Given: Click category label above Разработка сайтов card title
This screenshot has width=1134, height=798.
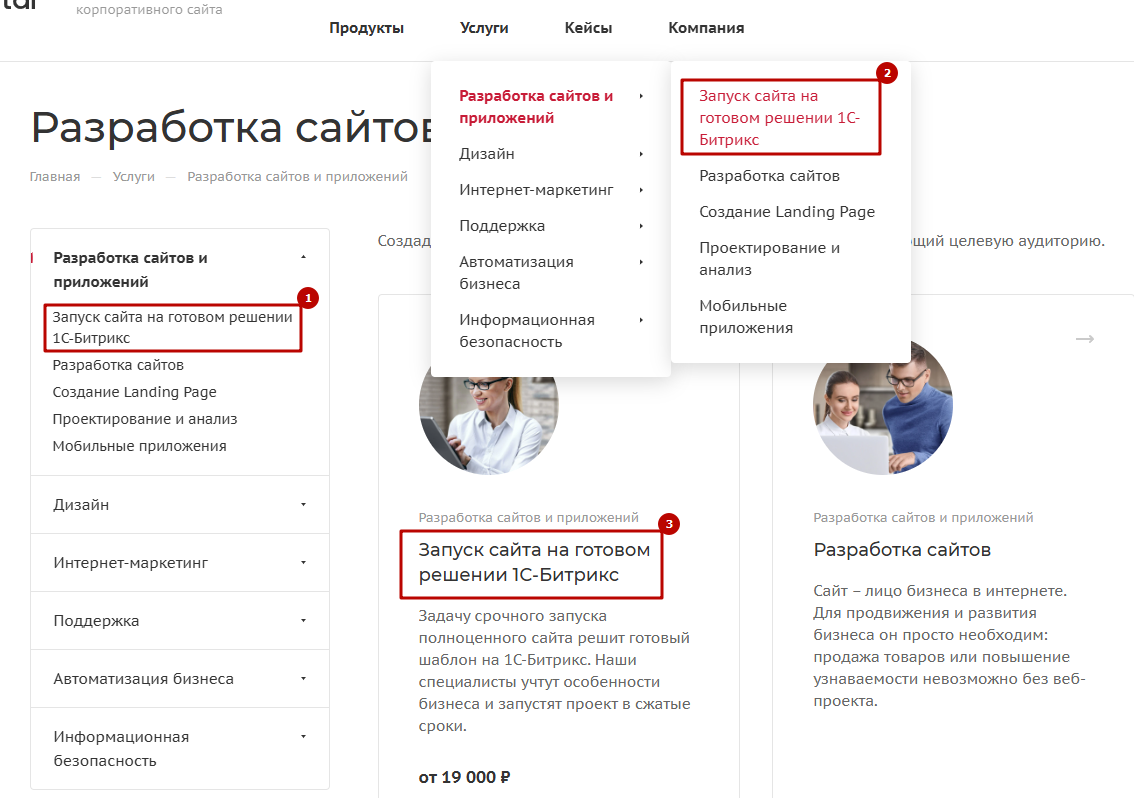Looking at the screenshot, I should pos(923,517).
